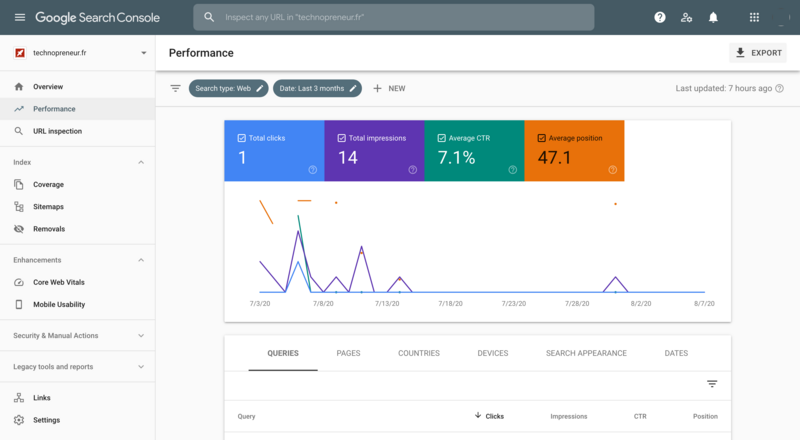800x440 pixels.
Task: Switch to the Search Appearance tab
Action: click(586, 353)
